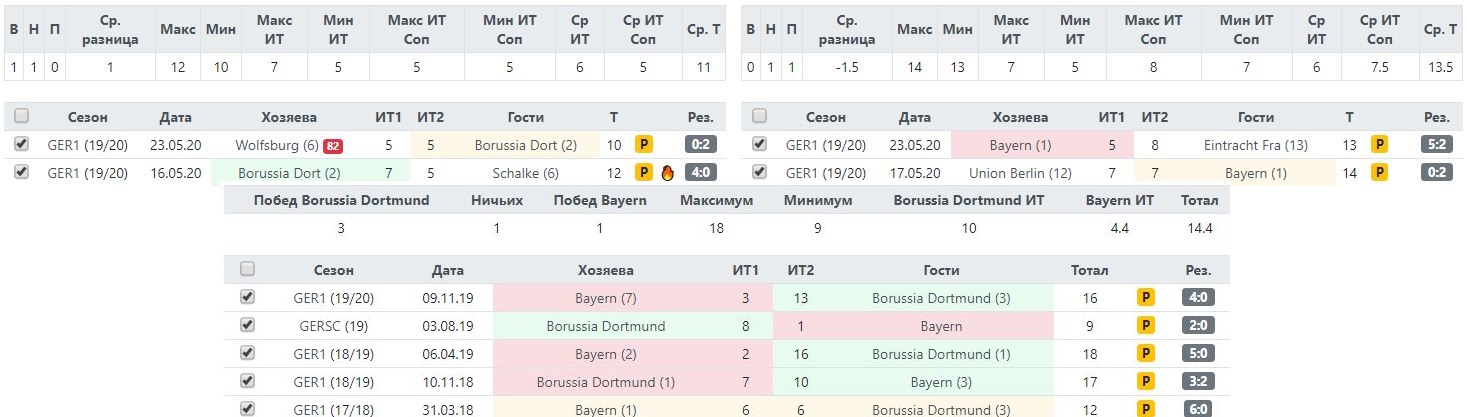1467x417 pixels.
Task: Open the 5:2 result badge for Bayern–Eintracht
Action: (1437, 145)
